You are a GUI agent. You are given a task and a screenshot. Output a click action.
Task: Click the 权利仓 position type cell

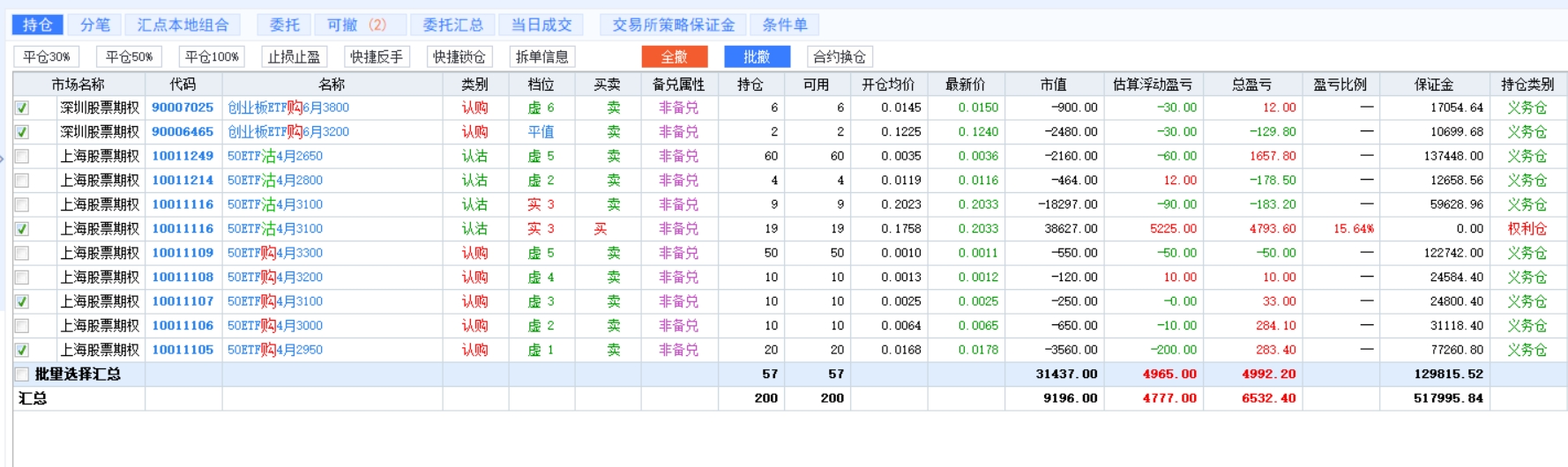pyautogui.click(x=1527, y=229)
